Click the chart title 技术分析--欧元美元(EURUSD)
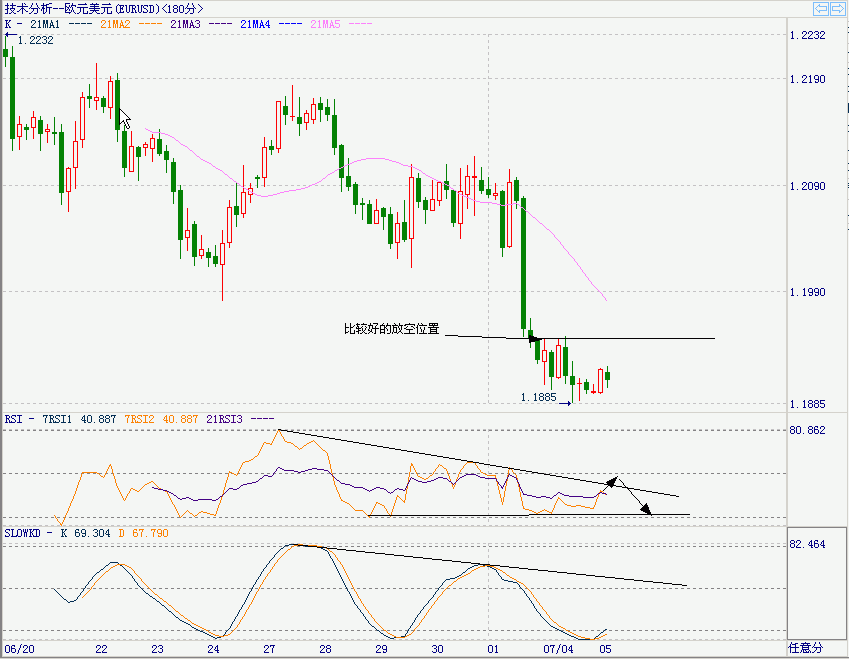The width and height of the screenshot is (849, 659). (x=83, y=9)
